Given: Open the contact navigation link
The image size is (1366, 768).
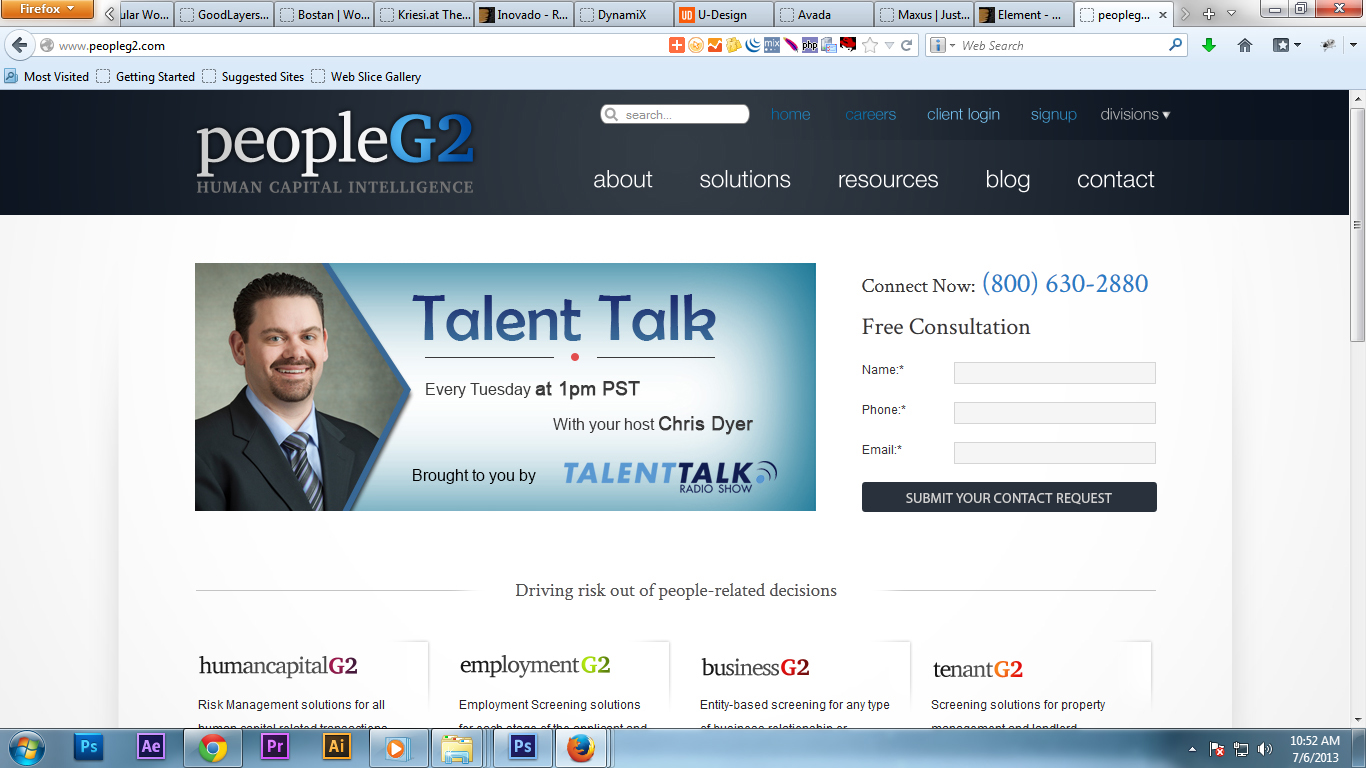Looking at the screenshot, I should [1116, 180].
